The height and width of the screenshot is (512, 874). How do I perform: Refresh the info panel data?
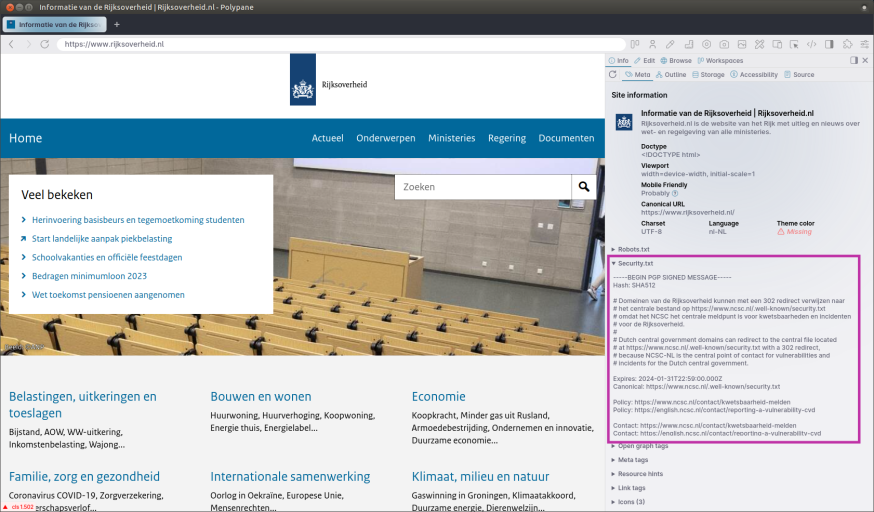coord(613,74)
